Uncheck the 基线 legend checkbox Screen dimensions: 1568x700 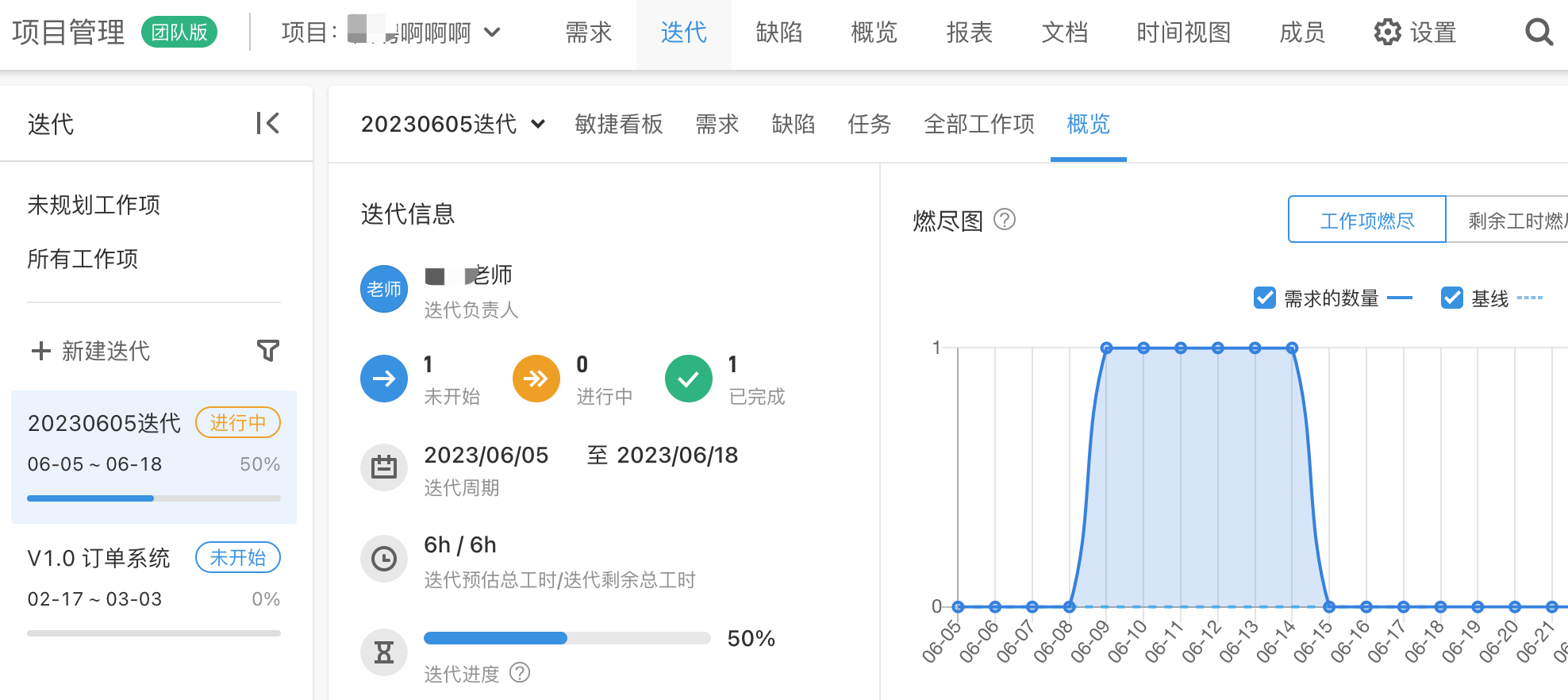click(x=1451, y=298)
